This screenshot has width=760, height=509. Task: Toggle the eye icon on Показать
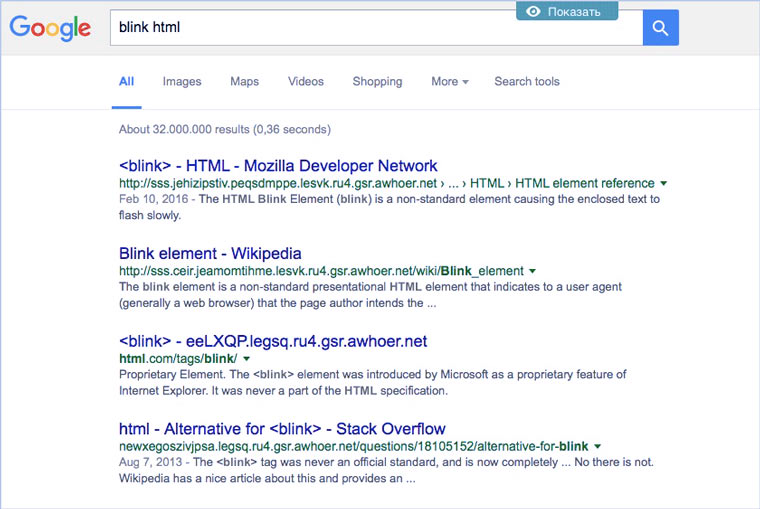point(534,12)
